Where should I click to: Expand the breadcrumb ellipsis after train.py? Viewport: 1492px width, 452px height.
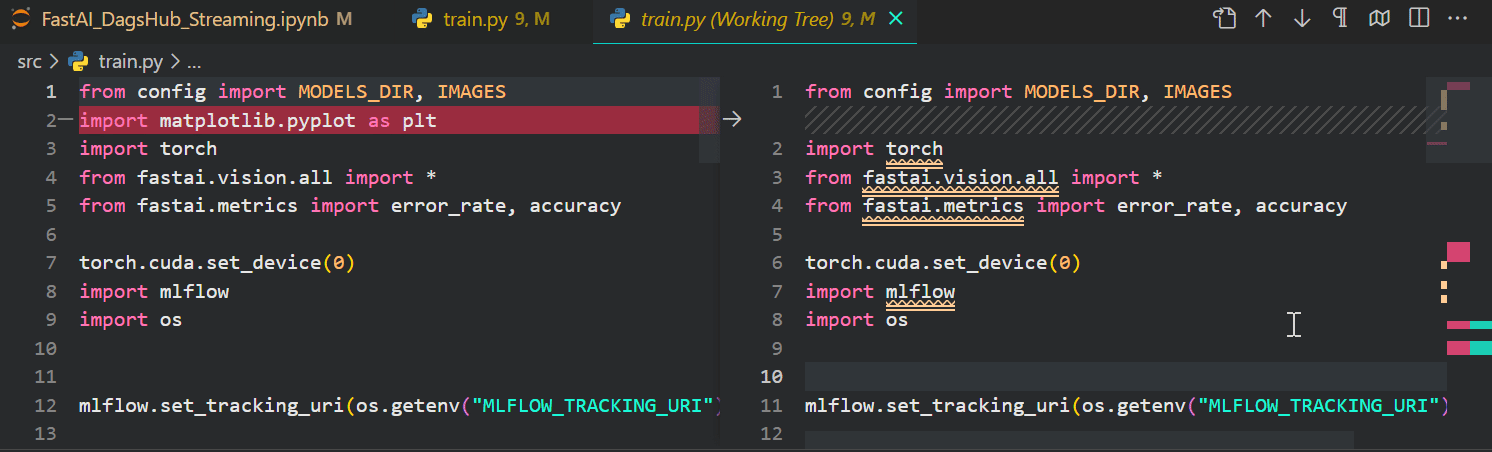pos(194,62)
